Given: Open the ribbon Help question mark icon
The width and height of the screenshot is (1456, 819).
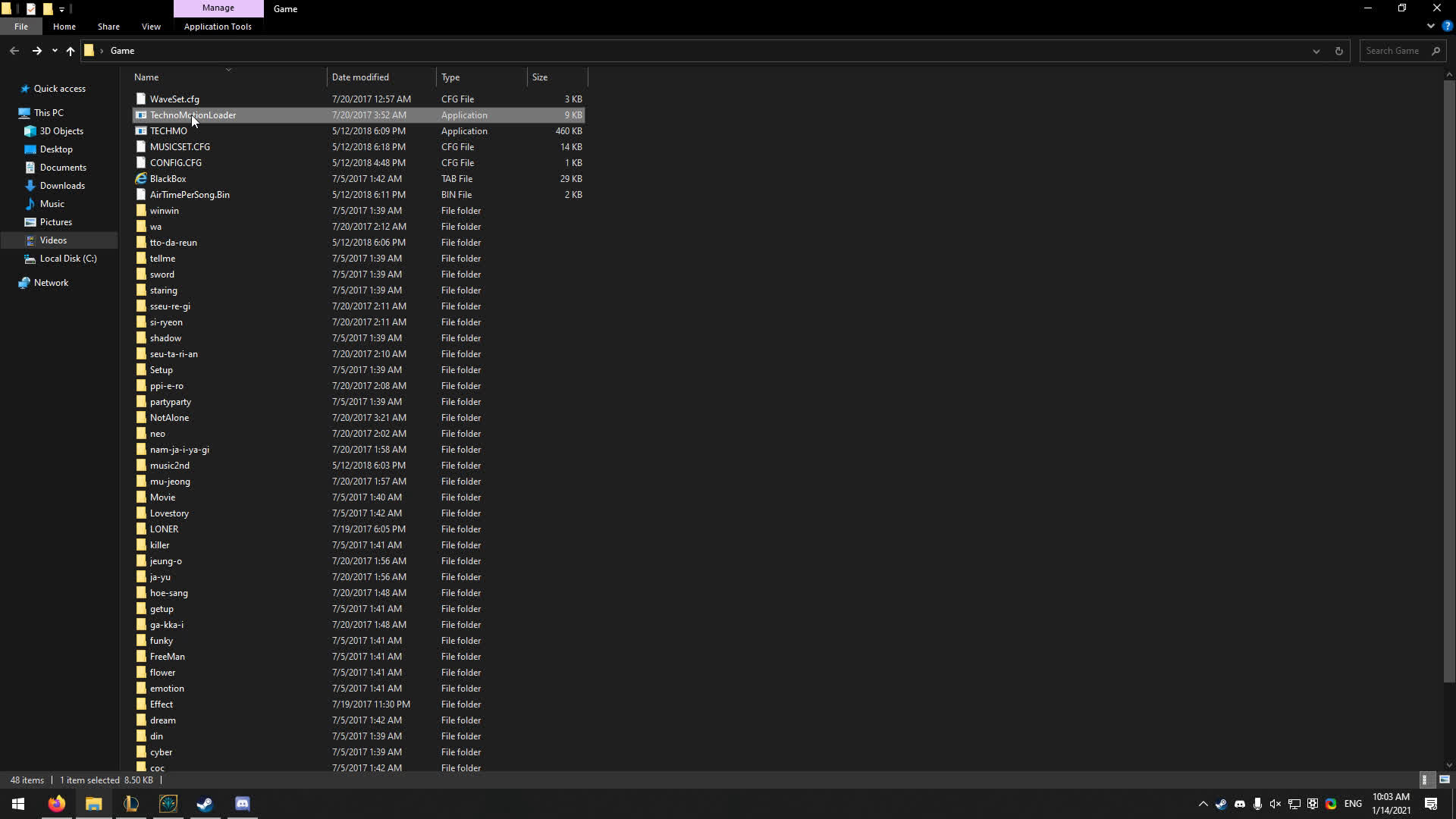Looking at the screenshot, I should pos(1447,26).
